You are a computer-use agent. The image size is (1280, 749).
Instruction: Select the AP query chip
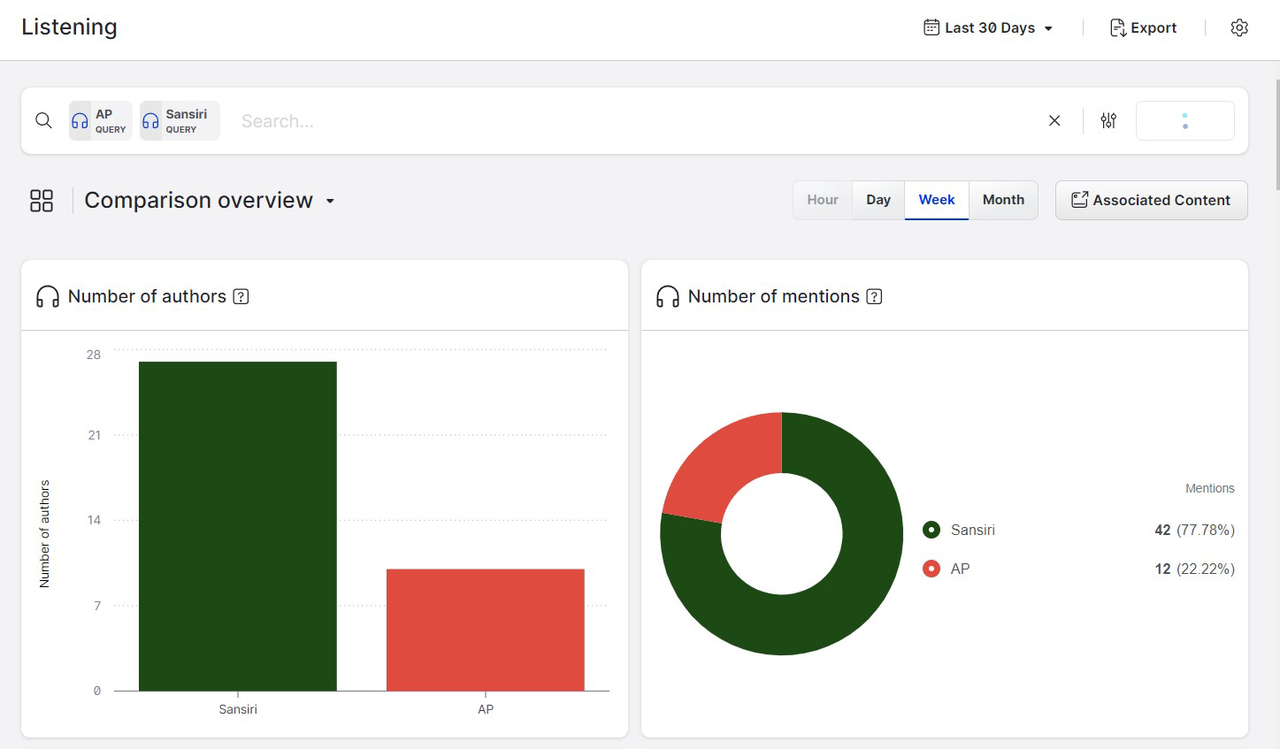point(99,121)
